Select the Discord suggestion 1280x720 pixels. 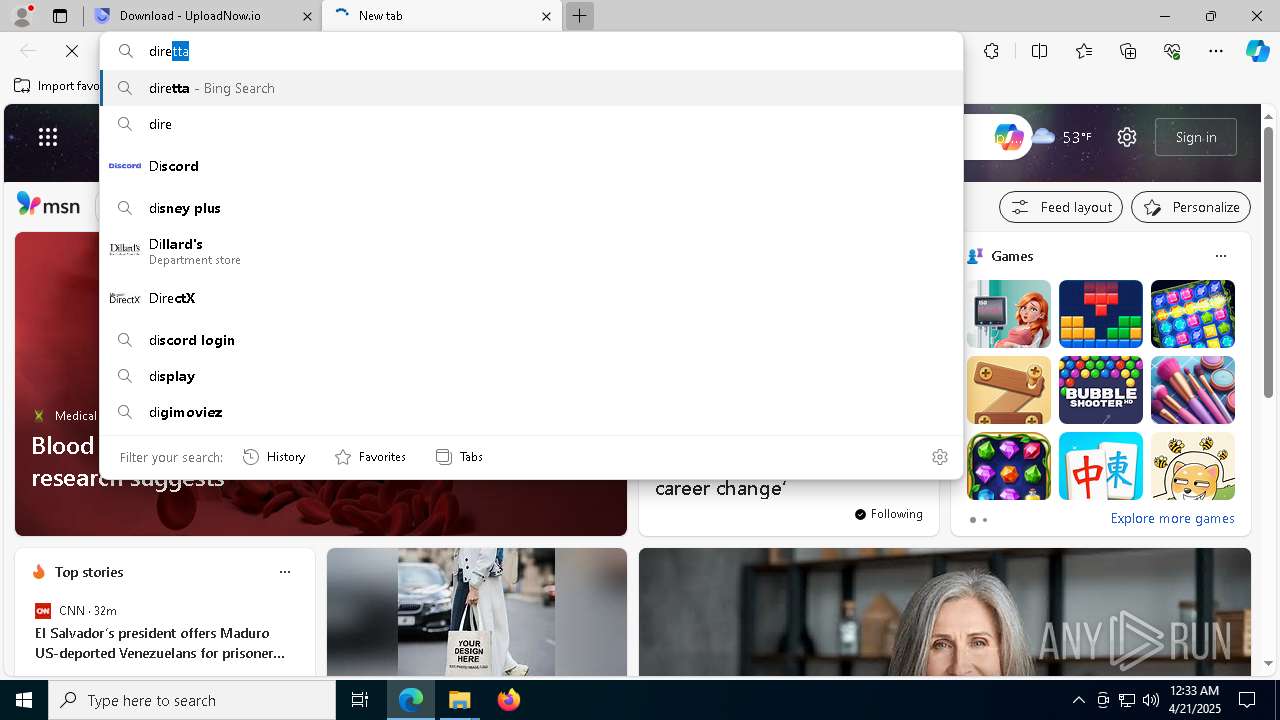click(x=531, y=166)
